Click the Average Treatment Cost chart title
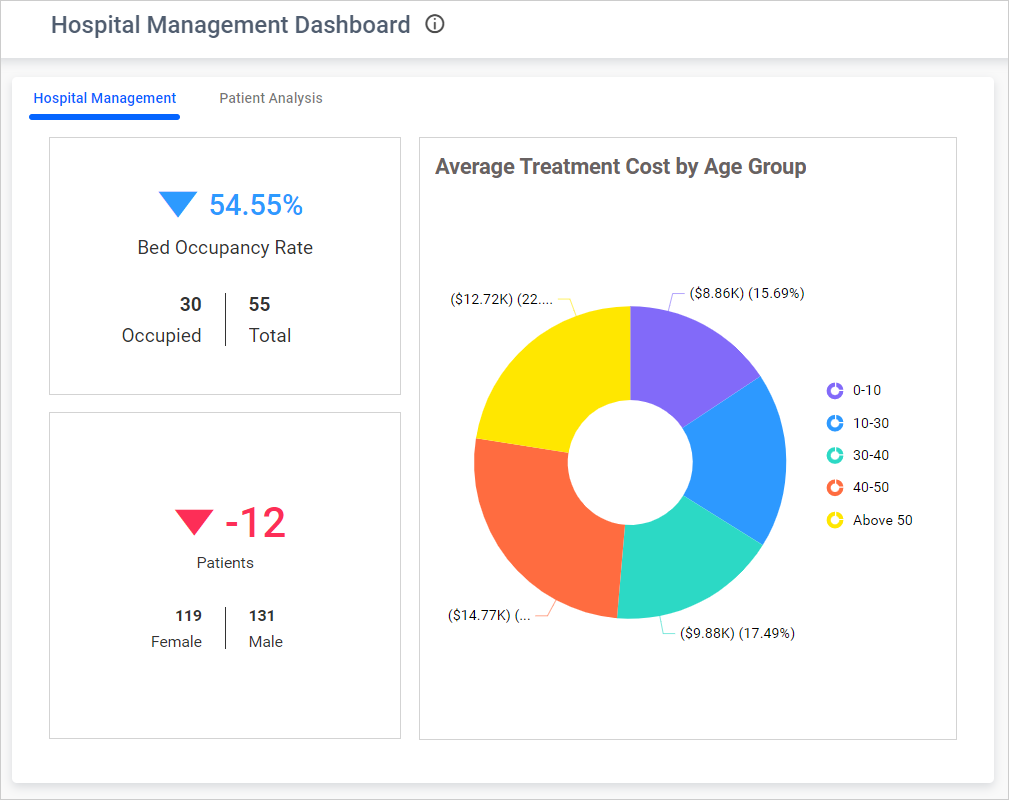The width and height of the screenshot is (1009, 800). (x=620, y=167)
